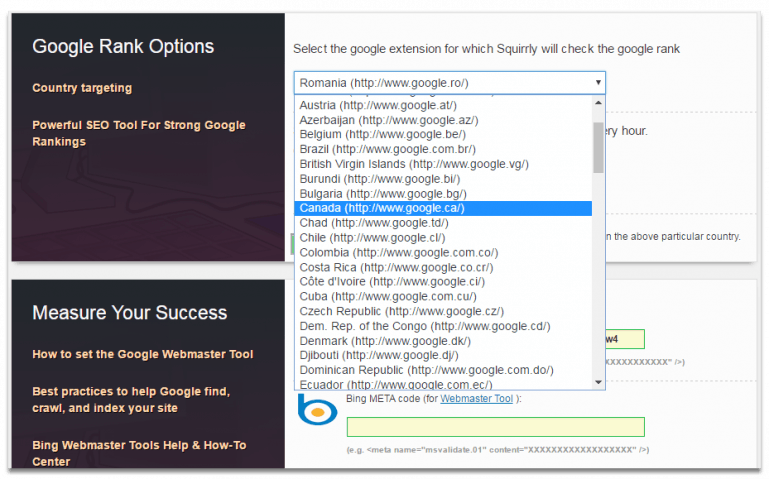Click the dropdown list scroll up arrow
Image resolution: width=769 pixels, height=479 pixels.
598,103
